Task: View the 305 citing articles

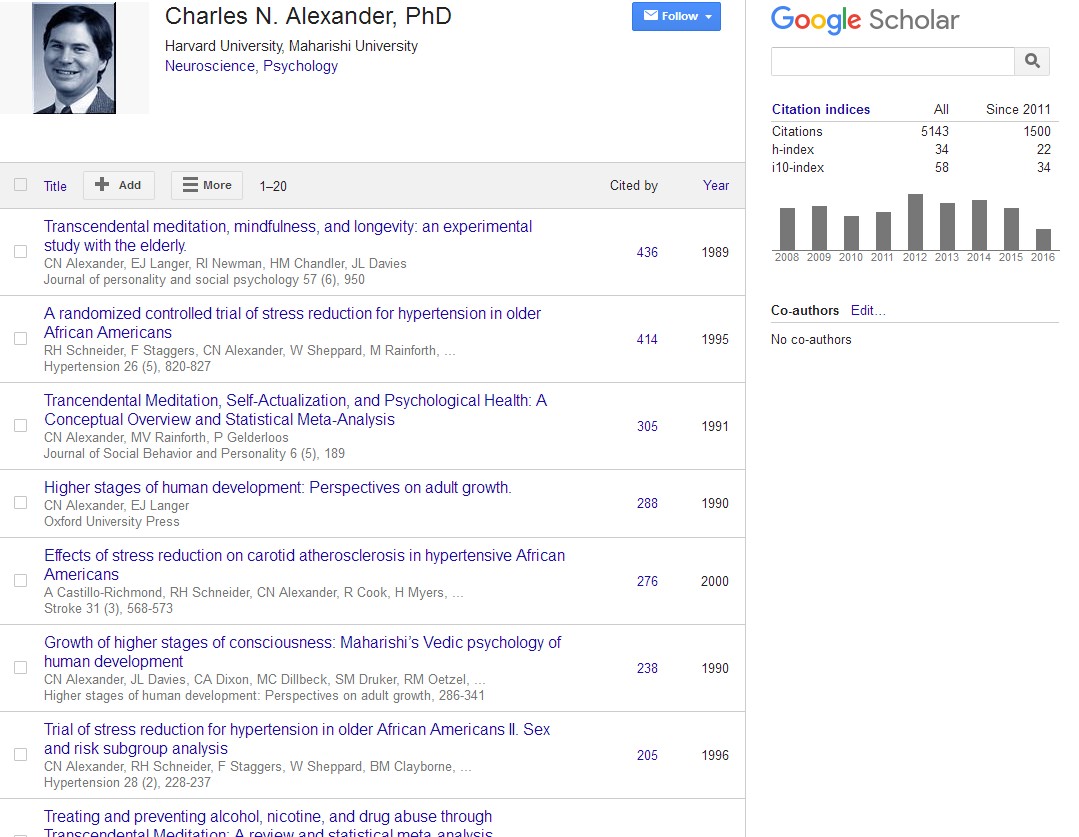Action: tap(647, 426)
